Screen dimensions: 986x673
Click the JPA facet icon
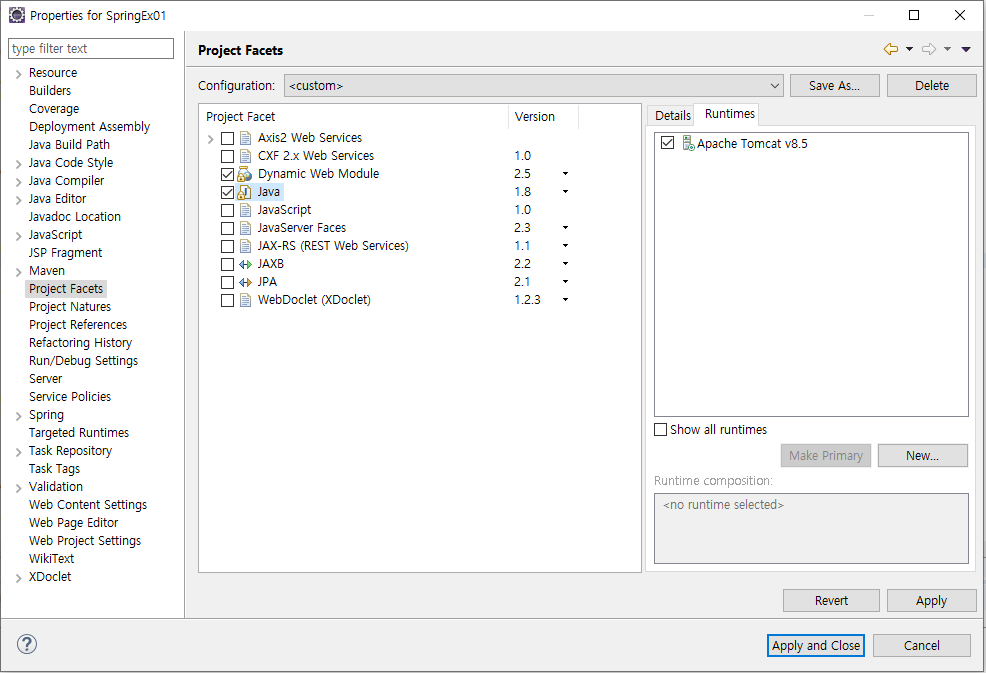pos(245,282)
